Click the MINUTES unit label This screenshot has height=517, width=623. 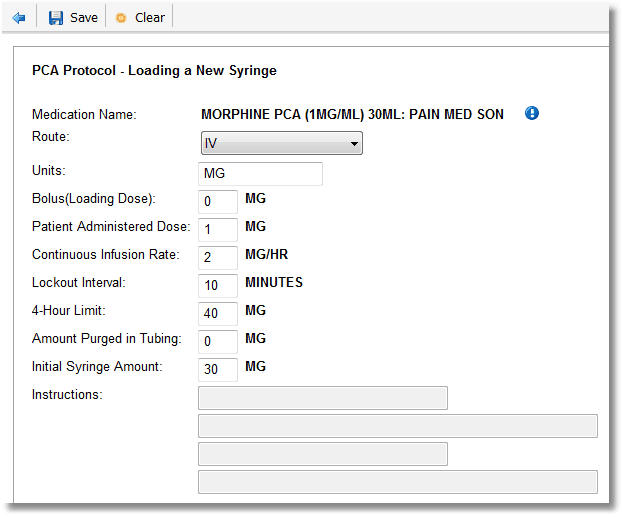coord(274,282)
